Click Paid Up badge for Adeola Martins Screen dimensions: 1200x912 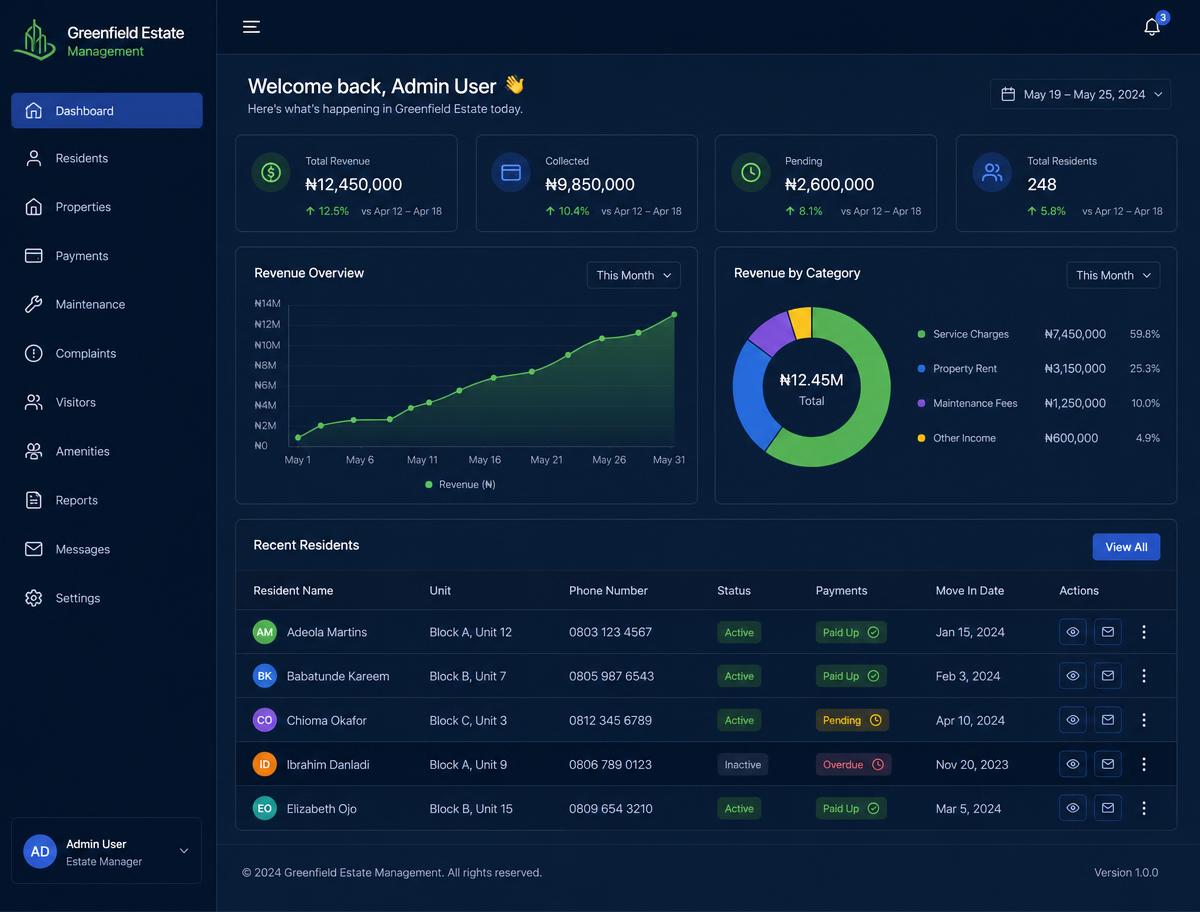851,632
